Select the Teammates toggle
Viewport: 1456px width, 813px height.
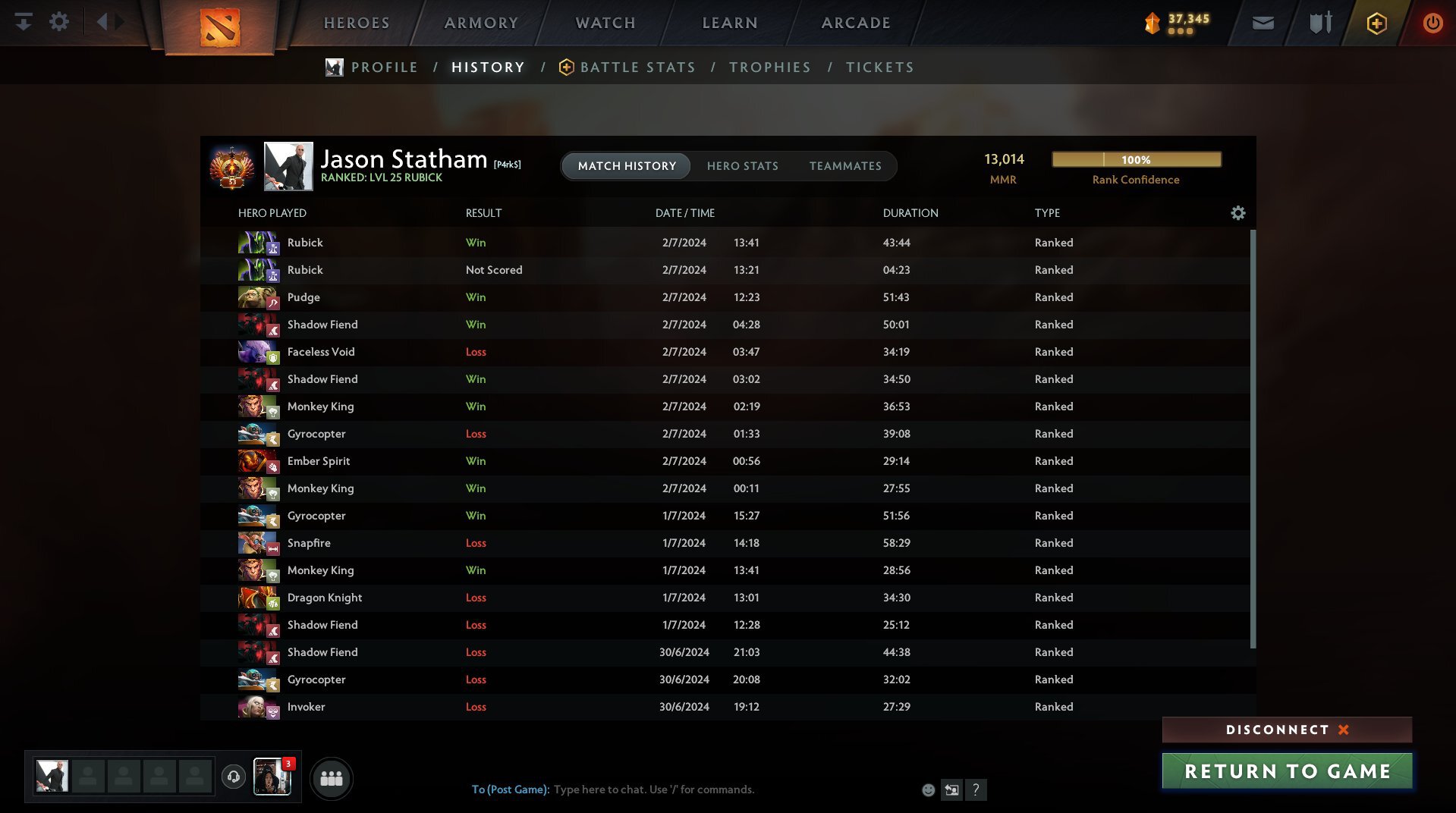[845, 166]
